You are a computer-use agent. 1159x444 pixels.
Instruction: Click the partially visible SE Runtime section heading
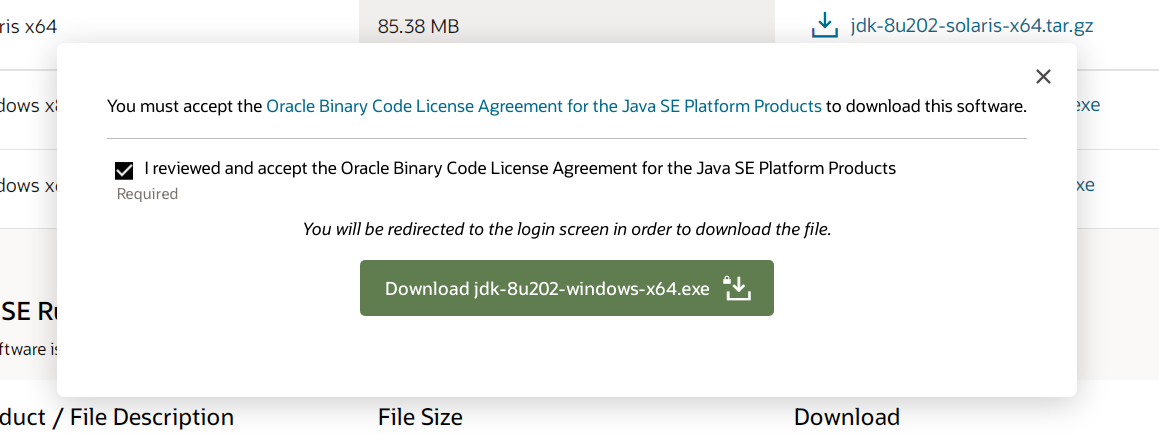coord(28,311)
